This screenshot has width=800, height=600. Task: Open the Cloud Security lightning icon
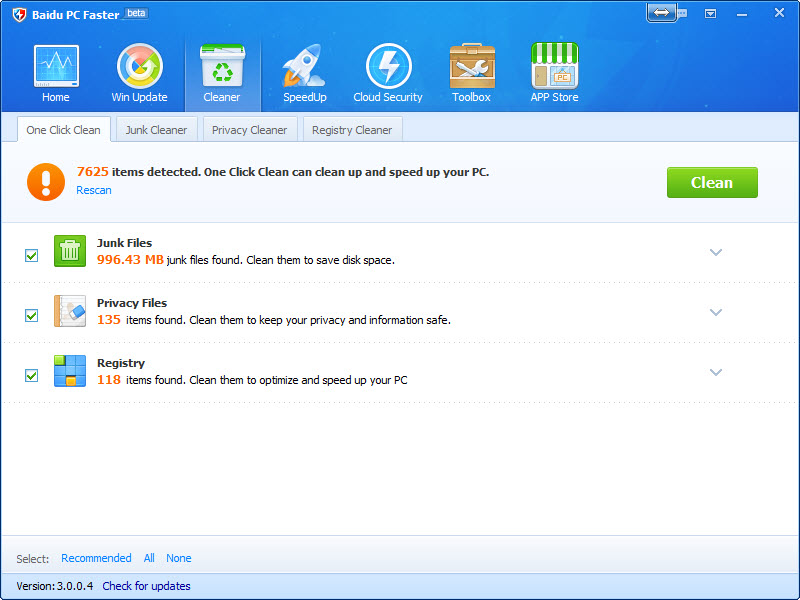coord(388,66)
